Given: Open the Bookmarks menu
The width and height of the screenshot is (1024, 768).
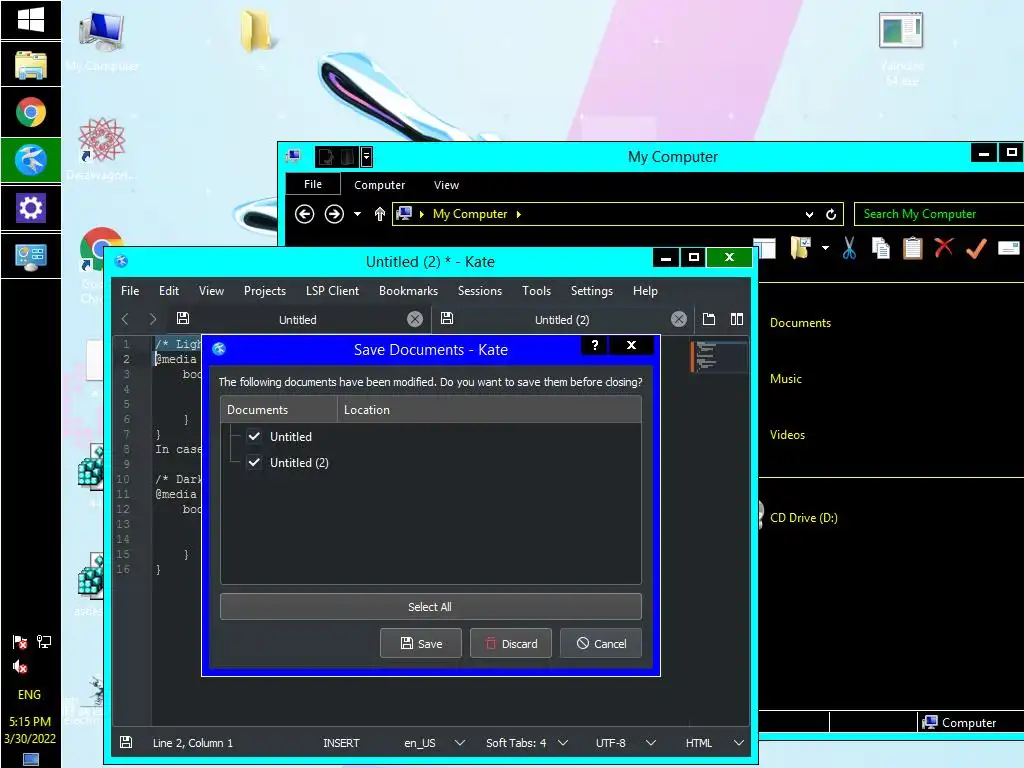Looking at the screenshot, I should click(408, 291).
